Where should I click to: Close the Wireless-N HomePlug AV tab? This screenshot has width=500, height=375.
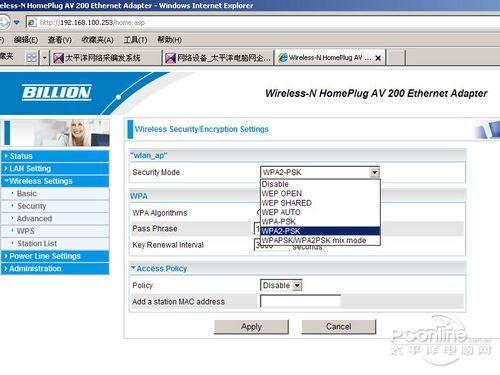pyautogui.click(x=378, y=58)
